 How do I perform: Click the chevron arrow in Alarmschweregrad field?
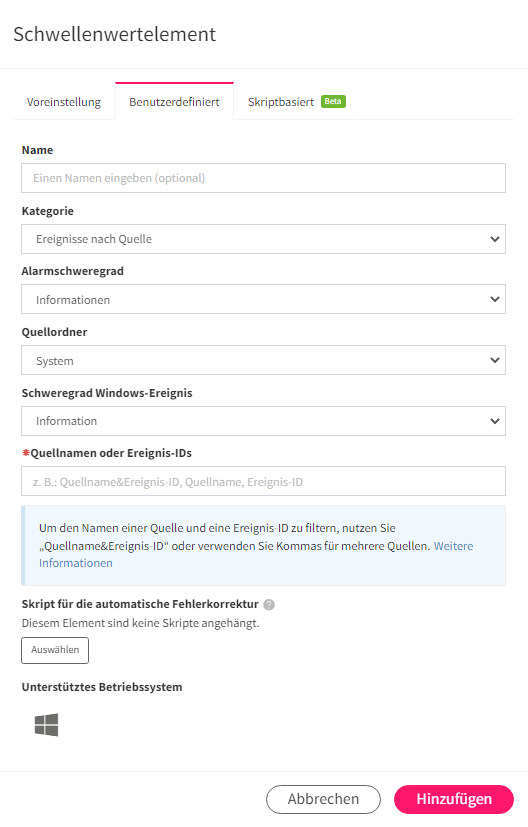click(x=494, y=299)
